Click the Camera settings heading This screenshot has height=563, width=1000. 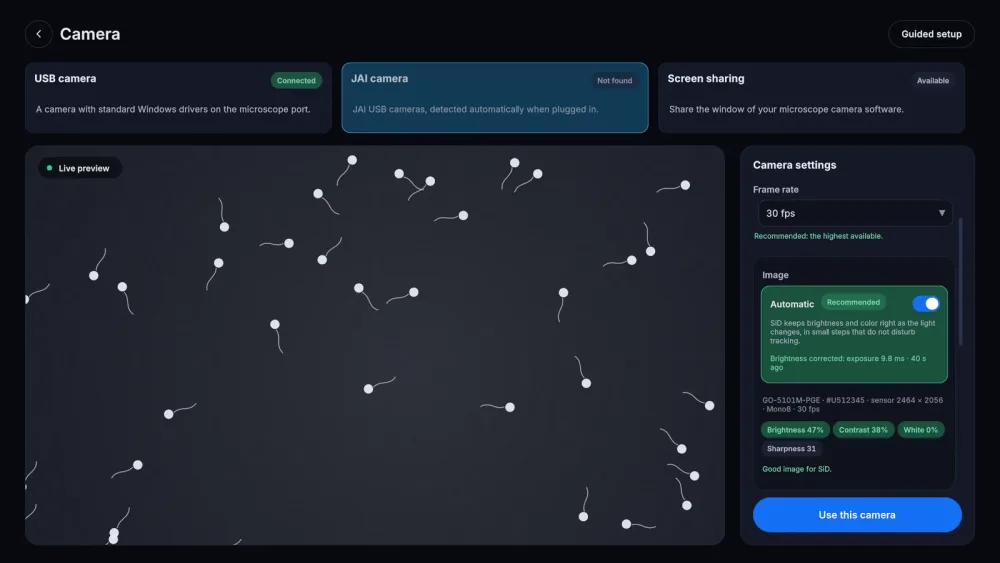pos(794,165)
